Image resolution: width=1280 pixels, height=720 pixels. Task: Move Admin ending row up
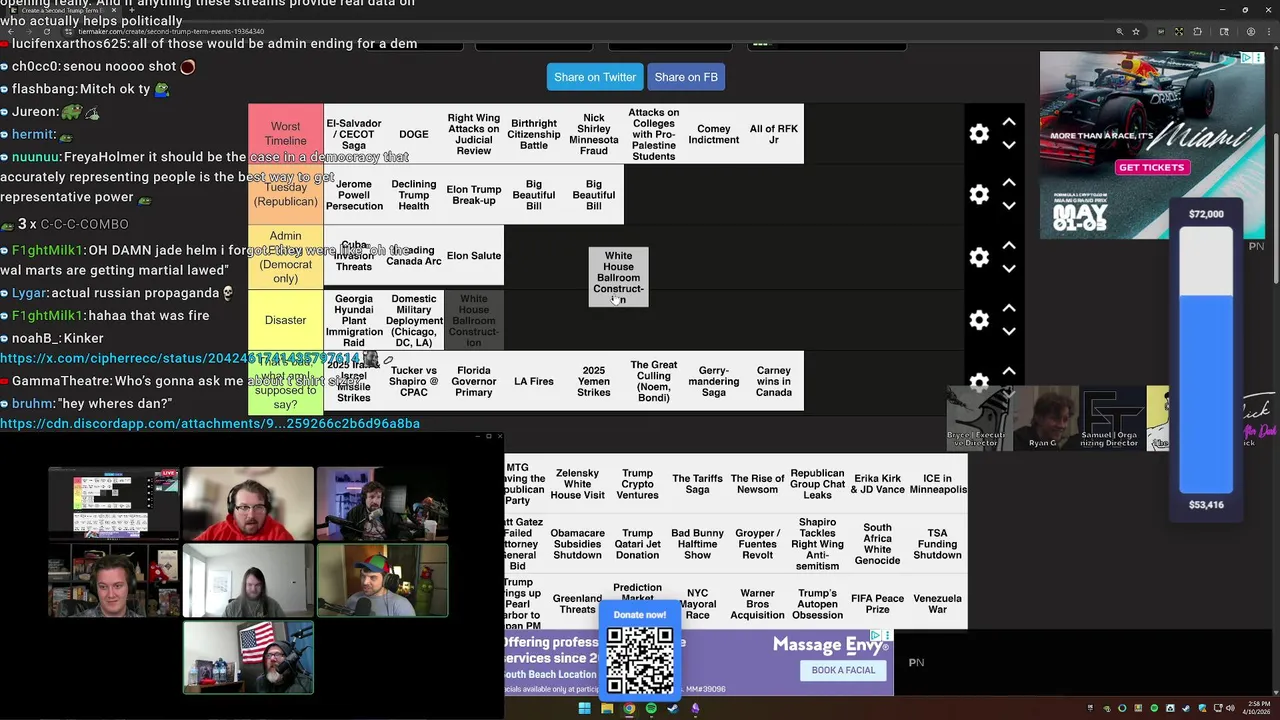[x=1009, y=246]
